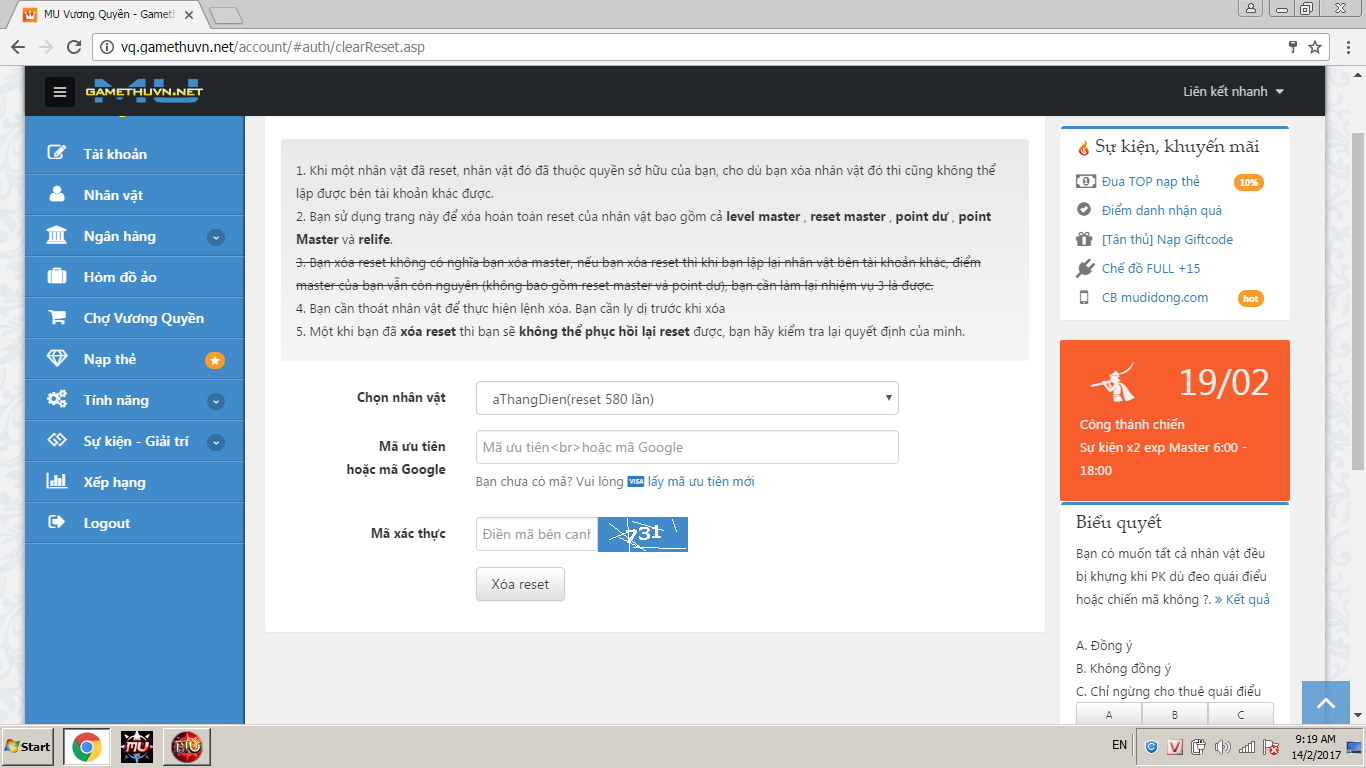Open the Nhân vật menu item
Screen dimensions: 1366x768
(113, 195)
